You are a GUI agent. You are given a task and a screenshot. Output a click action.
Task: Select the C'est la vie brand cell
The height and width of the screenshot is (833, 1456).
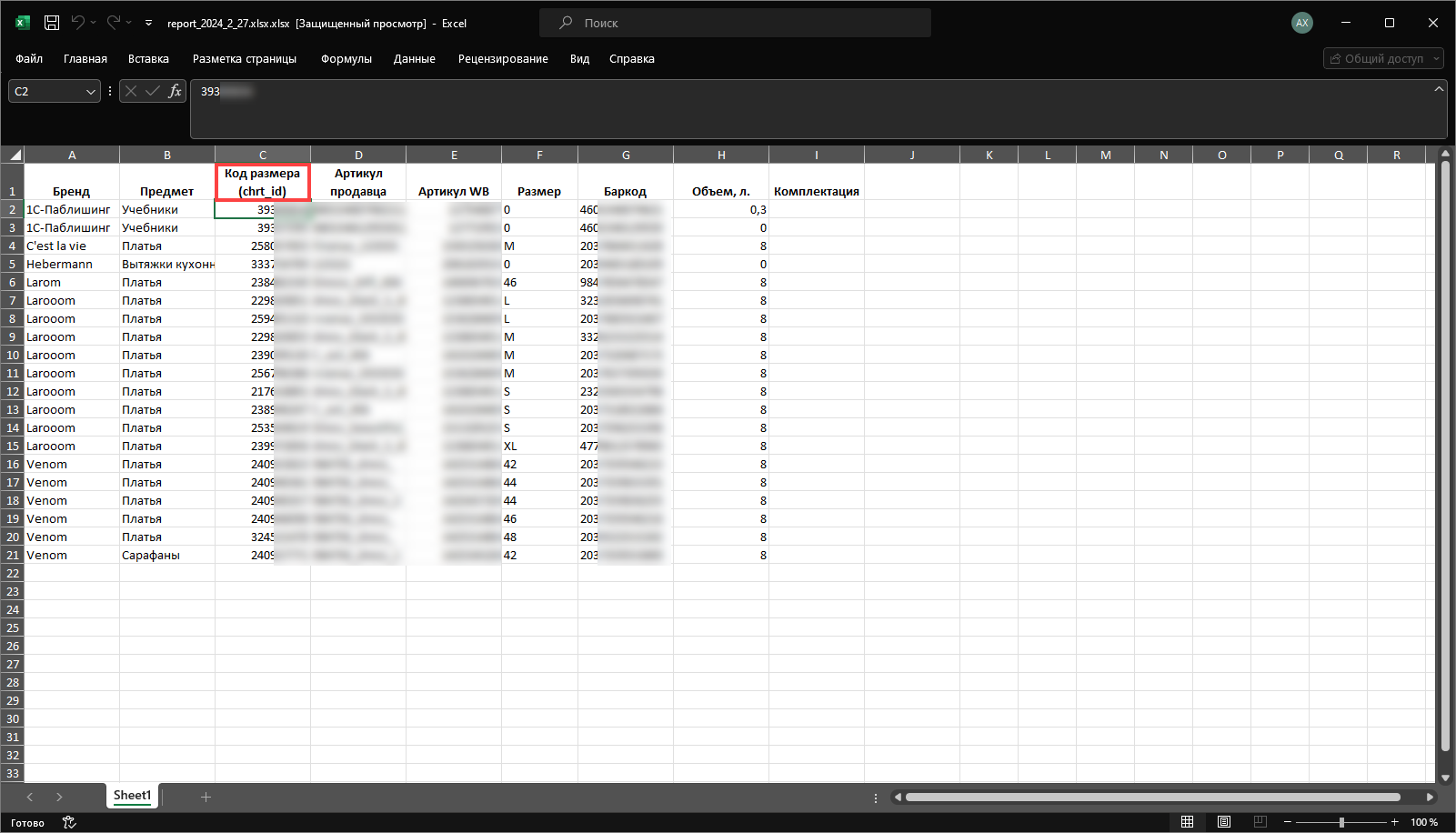coord(72,246)
